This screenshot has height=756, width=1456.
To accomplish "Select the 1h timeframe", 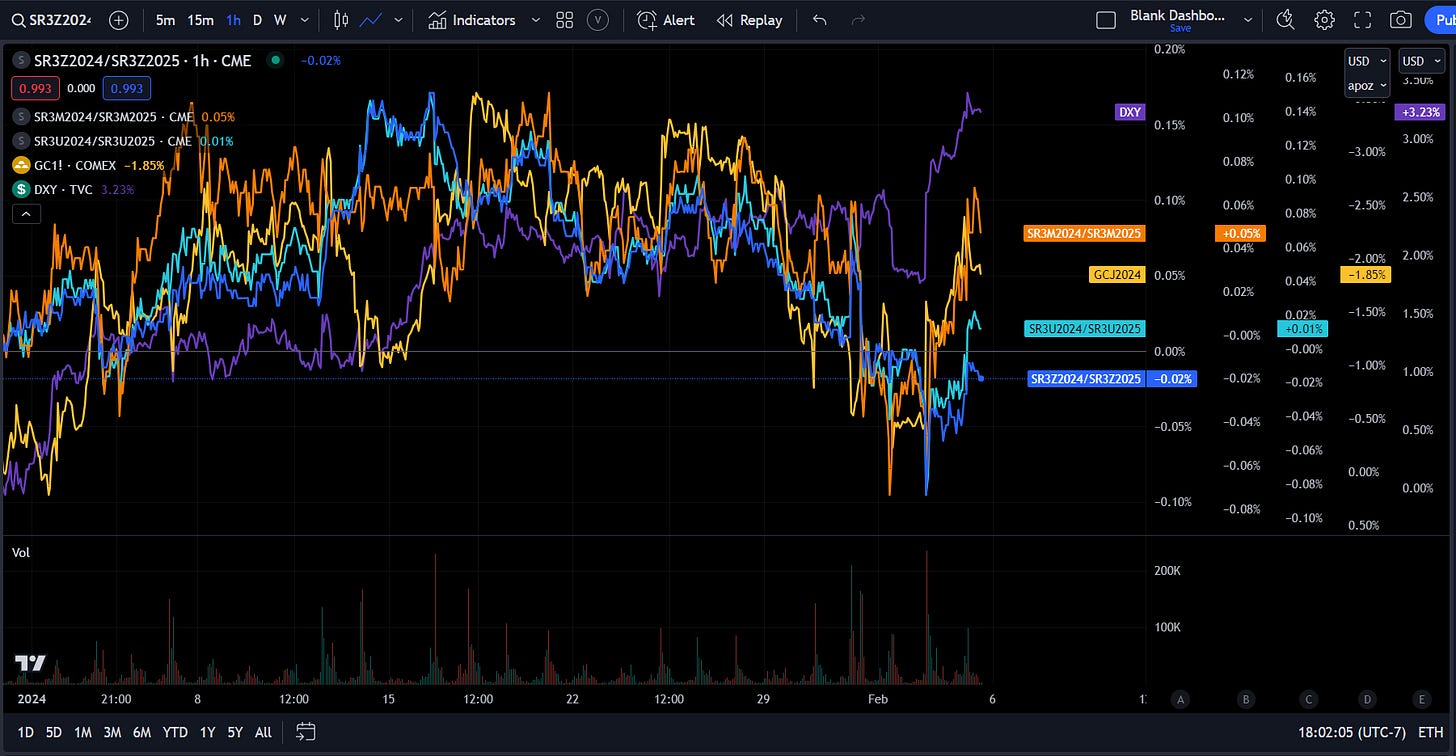I will pos(233,20).
